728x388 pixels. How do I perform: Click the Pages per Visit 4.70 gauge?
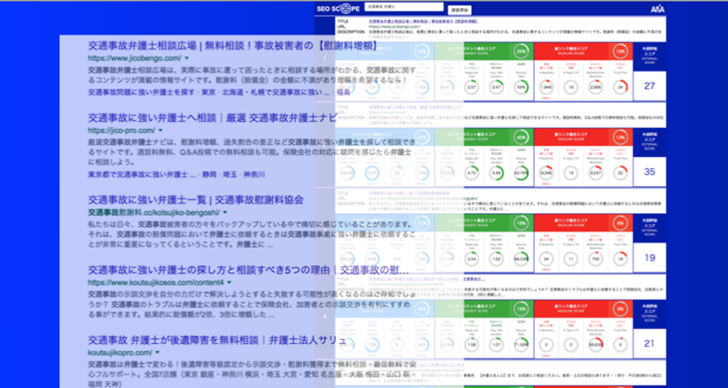point(472,173)
